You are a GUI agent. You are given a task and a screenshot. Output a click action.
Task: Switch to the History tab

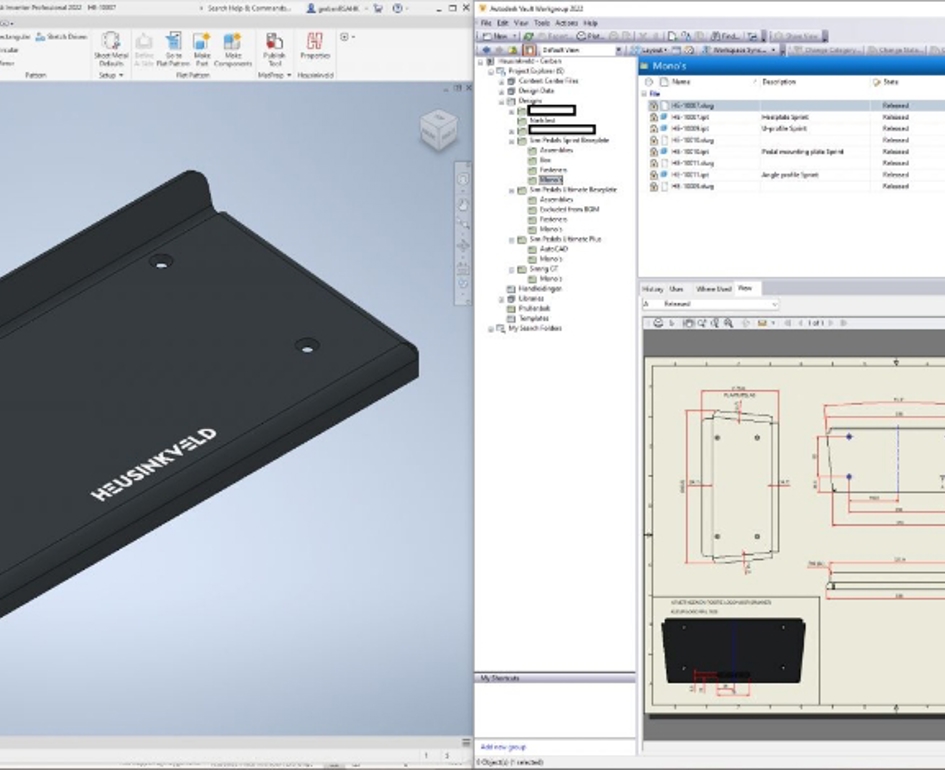click(x=652, y=288)
